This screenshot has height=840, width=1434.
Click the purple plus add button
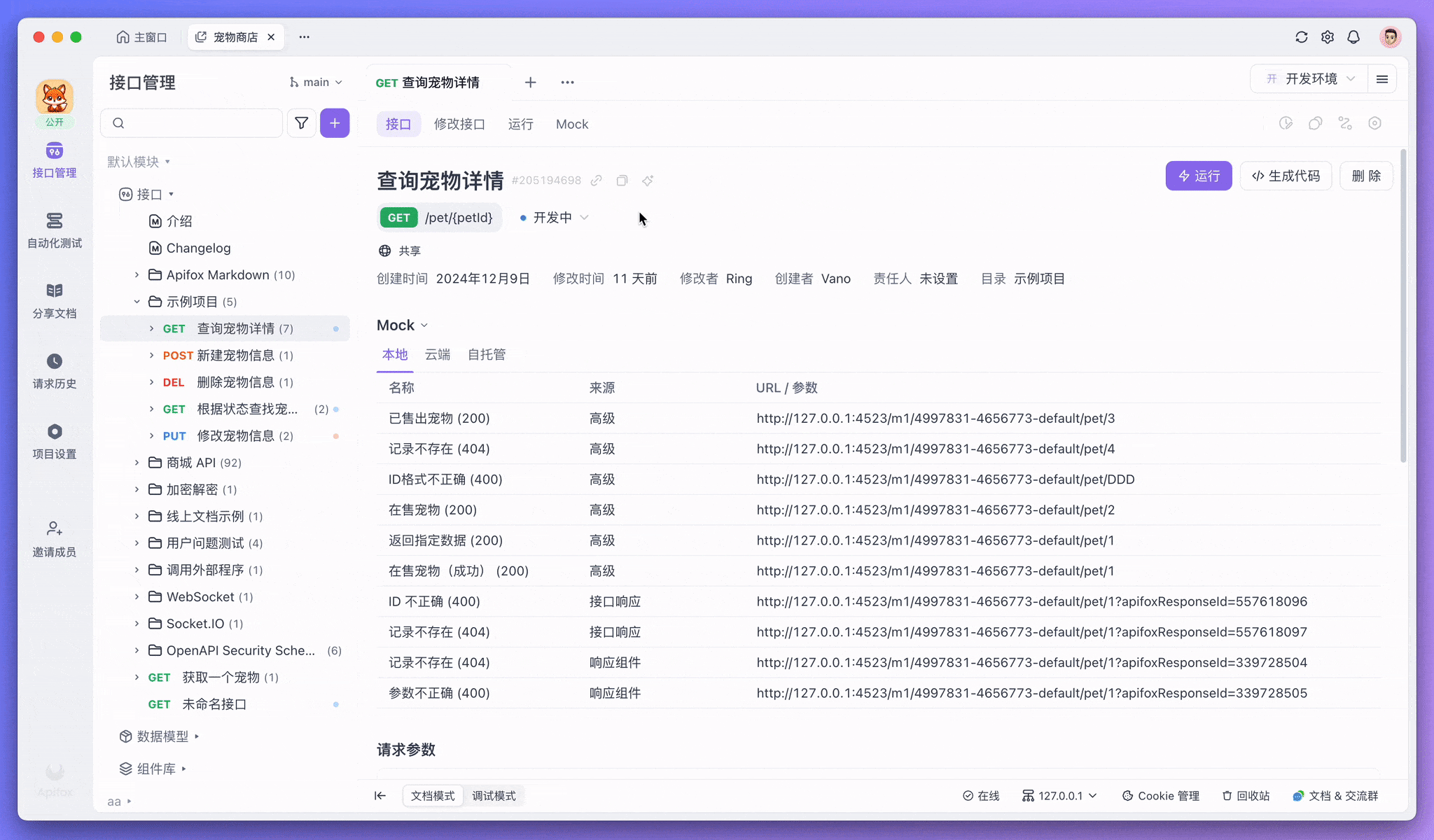click(x=335, y=123)
